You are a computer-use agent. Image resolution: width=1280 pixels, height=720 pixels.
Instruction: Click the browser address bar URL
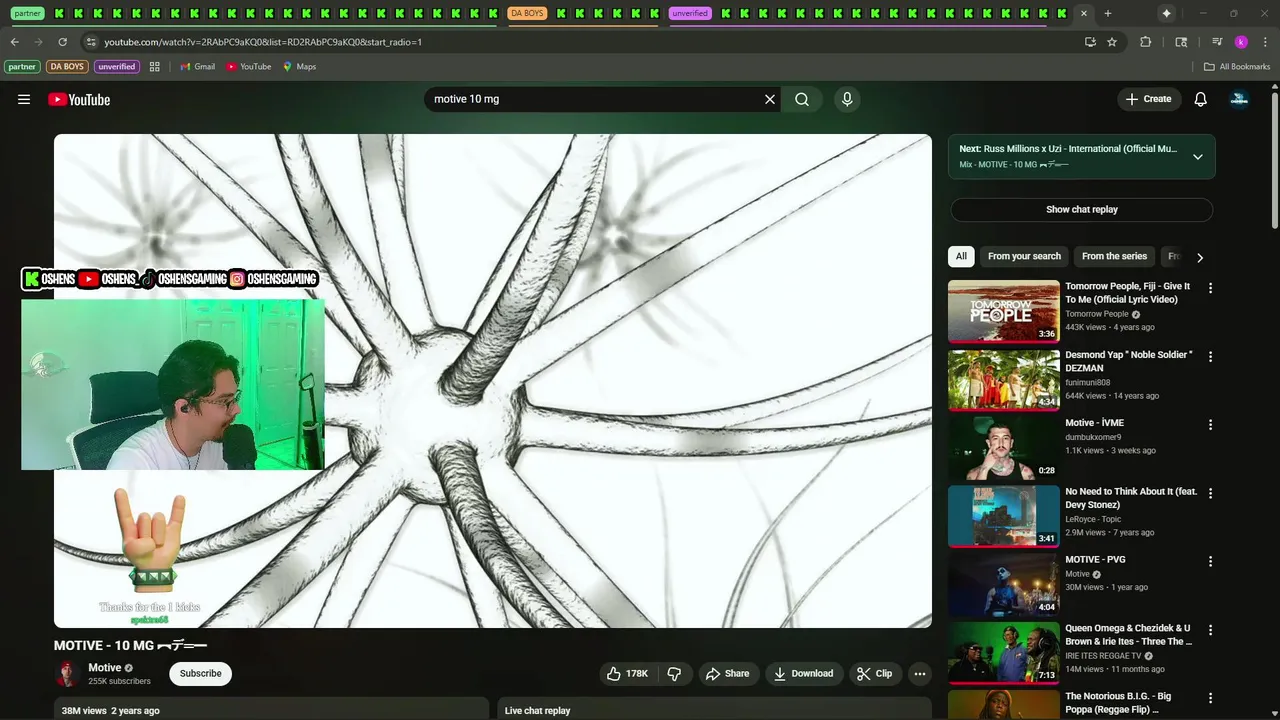pos(263,42)
